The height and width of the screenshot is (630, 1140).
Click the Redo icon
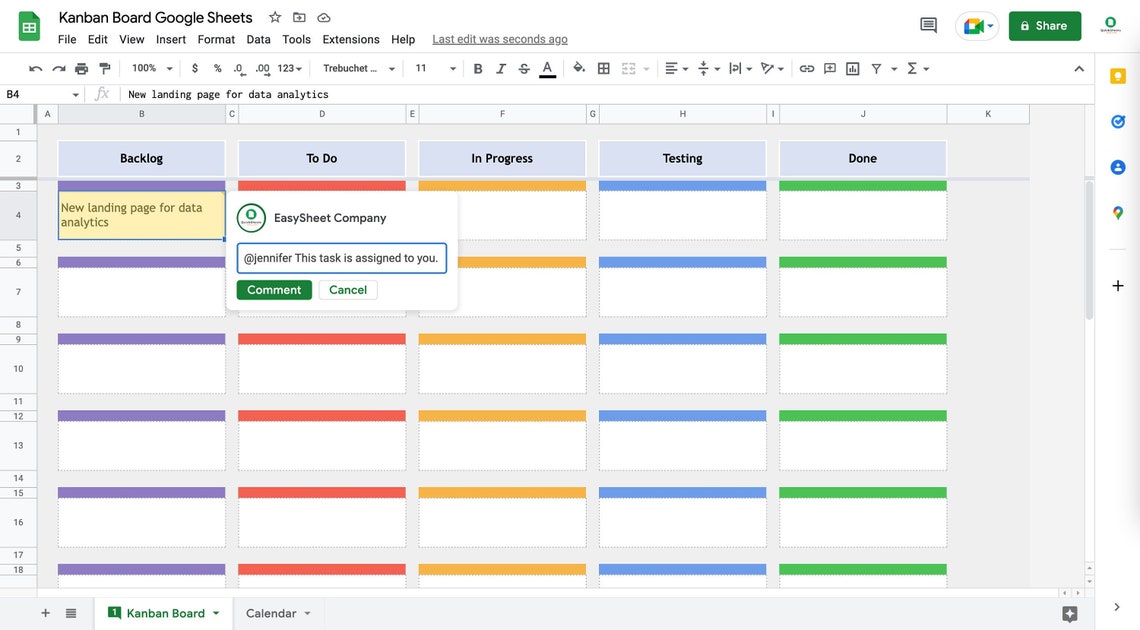[x=58, y=68]
